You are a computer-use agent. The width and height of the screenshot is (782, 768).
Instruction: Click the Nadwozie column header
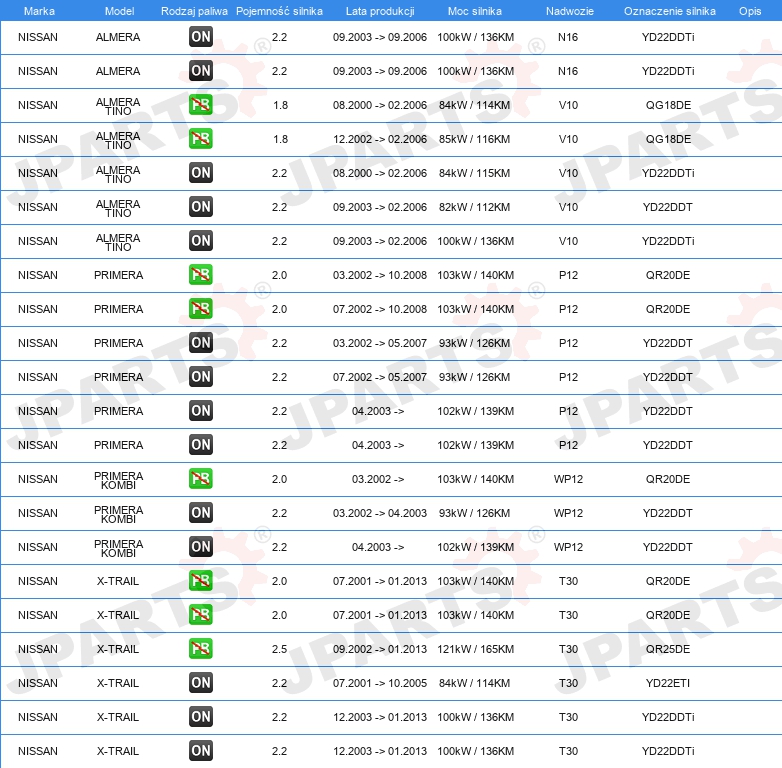(570, 11)
